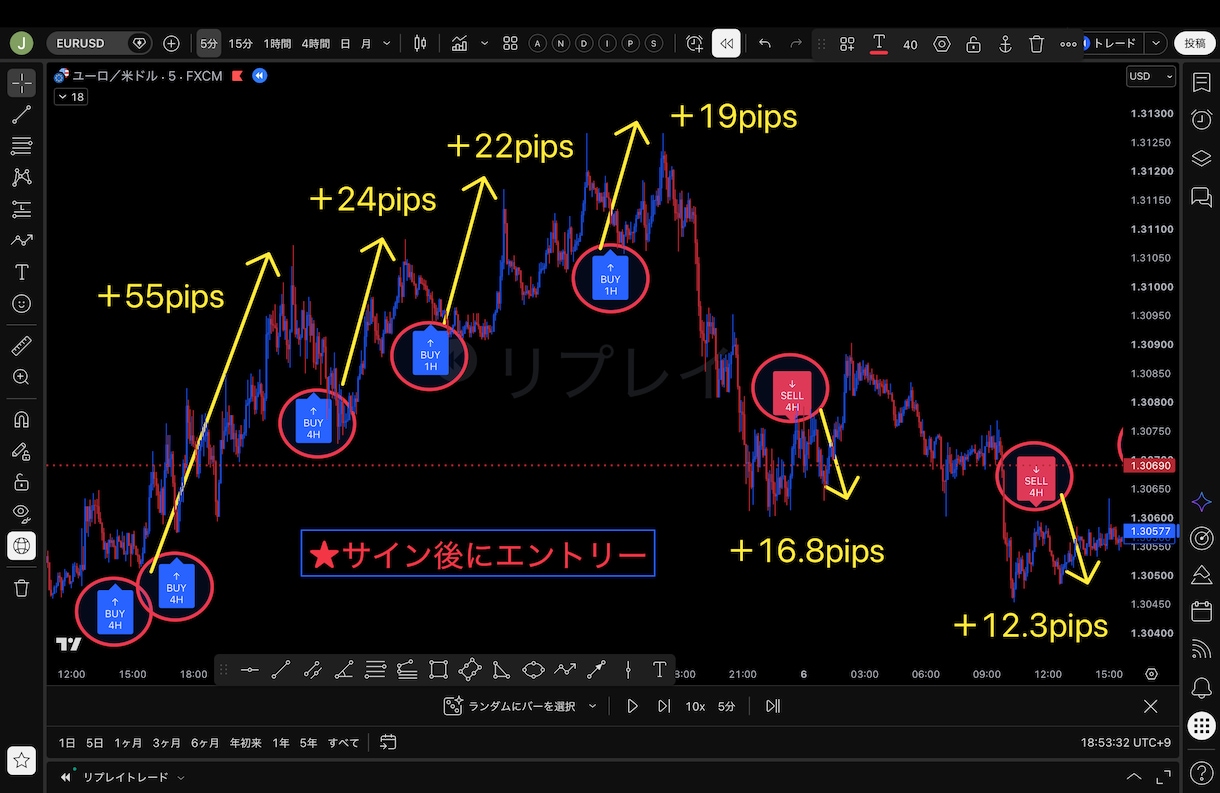
Task: Toggle the favorites star toolbar
Action: point(22,760)
